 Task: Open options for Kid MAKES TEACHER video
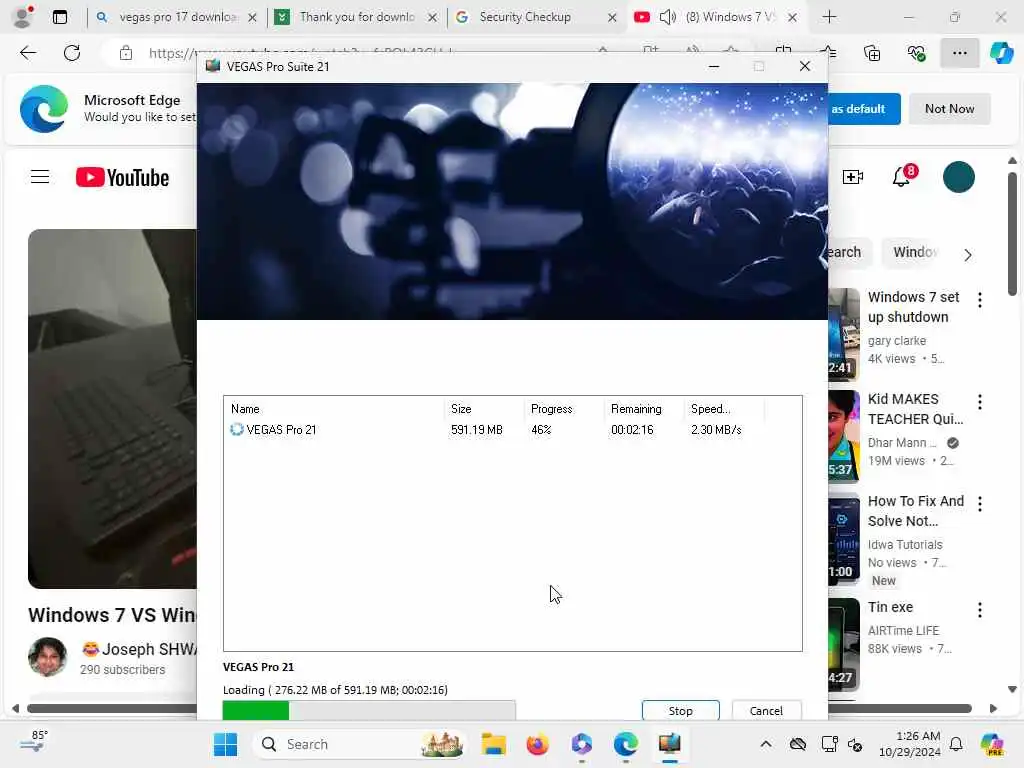pyautogui.click(x=980, y=402)
